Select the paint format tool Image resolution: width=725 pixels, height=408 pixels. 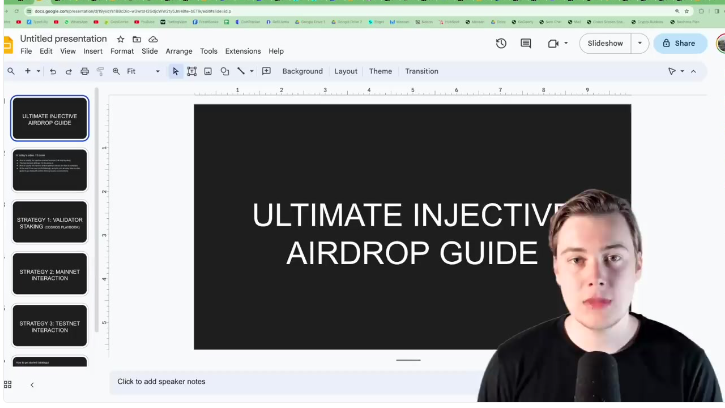tap(100, 71)
